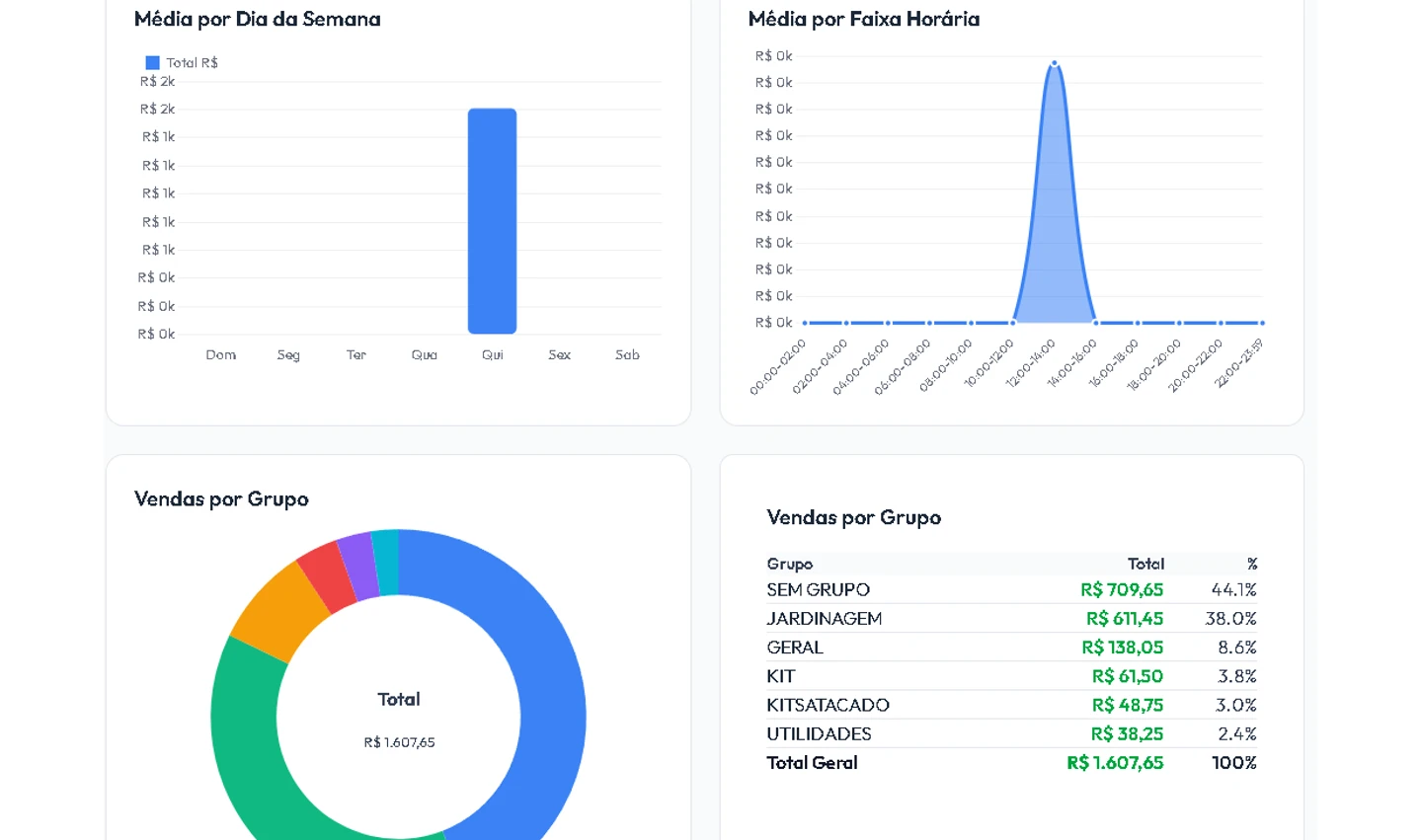Click the '12:00-14:00' time axis label
This screenshot has width=1421, height=840.
point(1032,362)
